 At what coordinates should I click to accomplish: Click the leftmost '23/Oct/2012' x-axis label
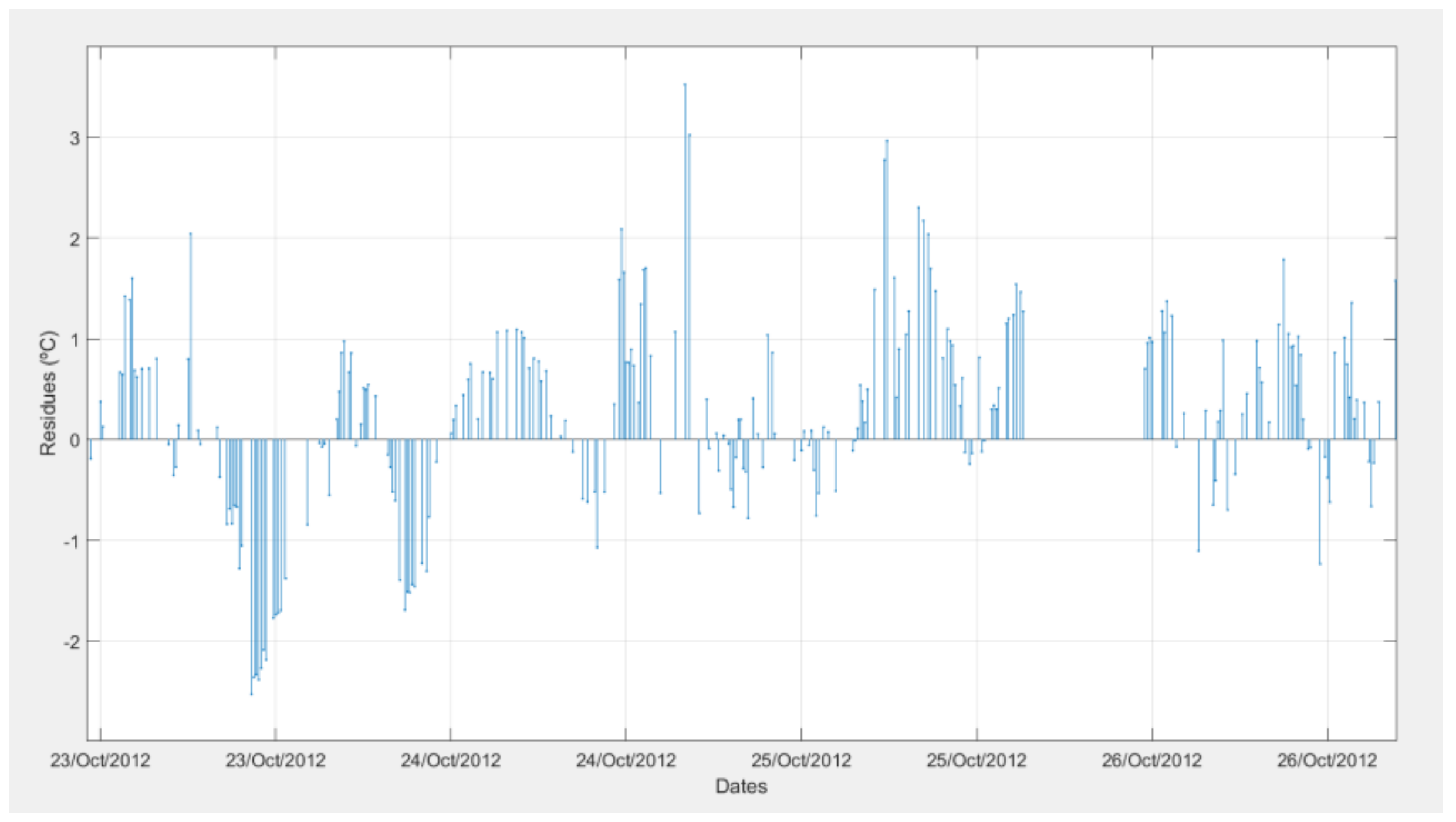point(100,760)
